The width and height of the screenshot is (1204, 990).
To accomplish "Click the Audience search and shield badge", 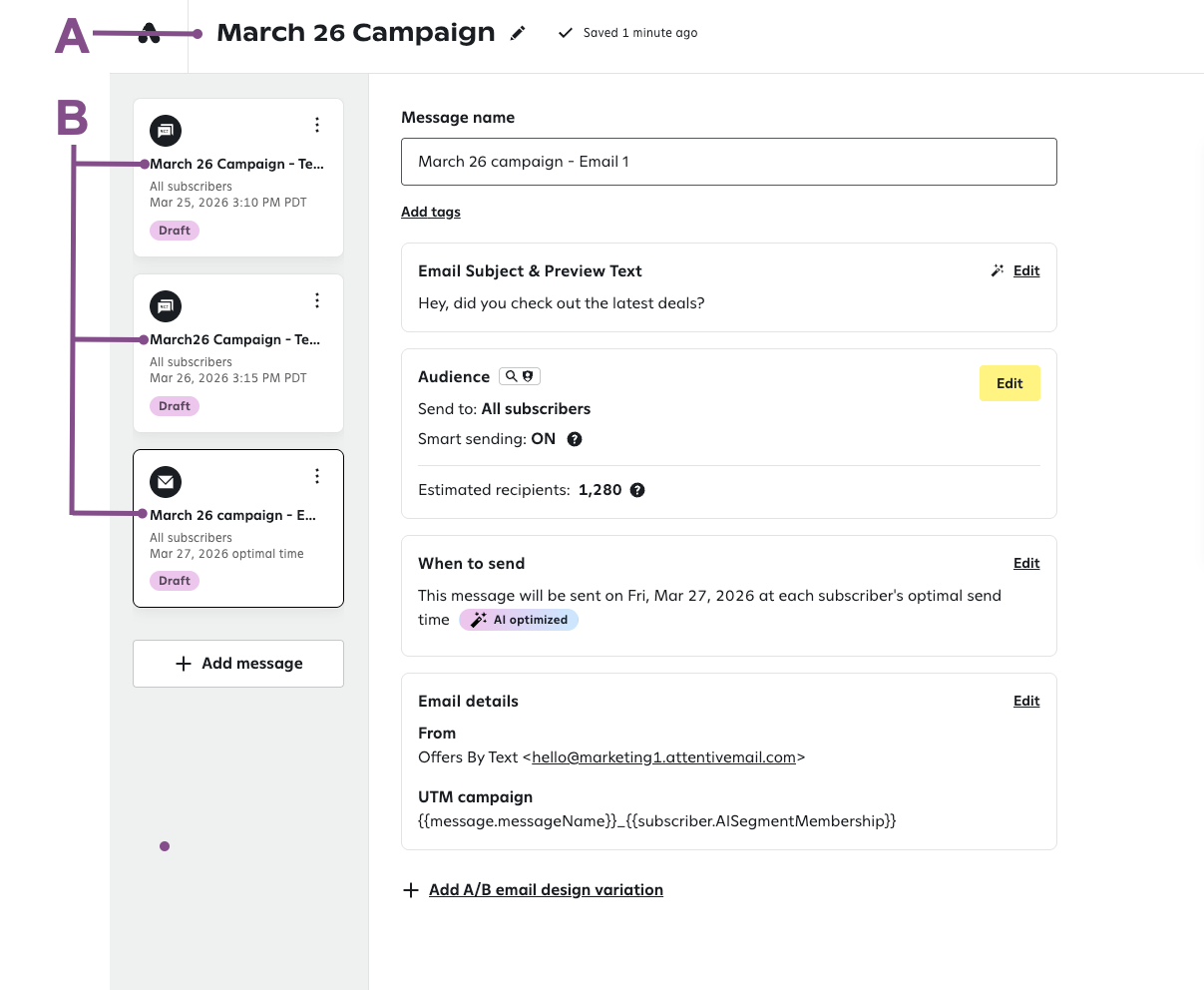I will click(519, 376).
